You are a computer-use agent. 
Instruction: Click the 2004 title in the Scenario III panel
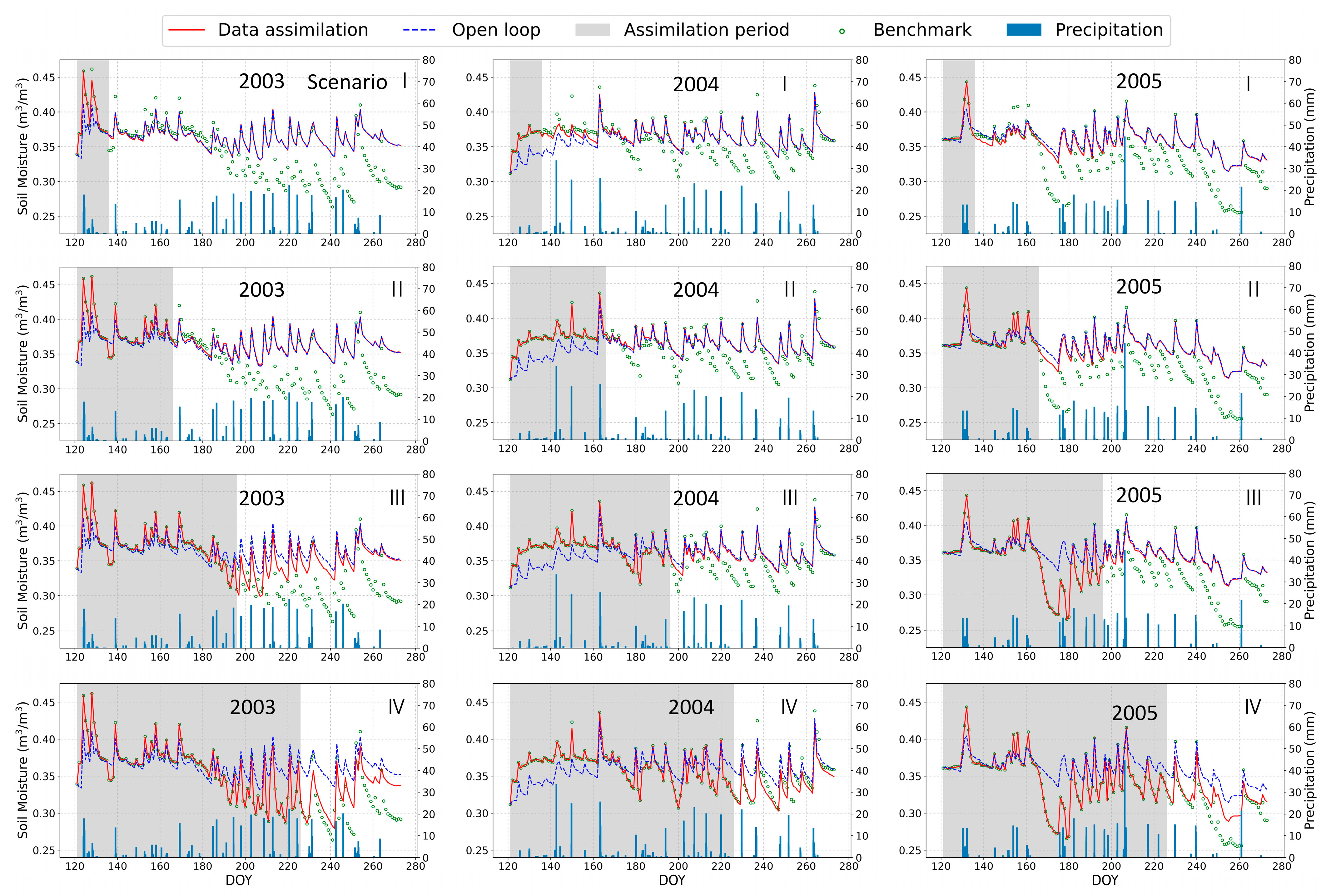coord(696,498)
